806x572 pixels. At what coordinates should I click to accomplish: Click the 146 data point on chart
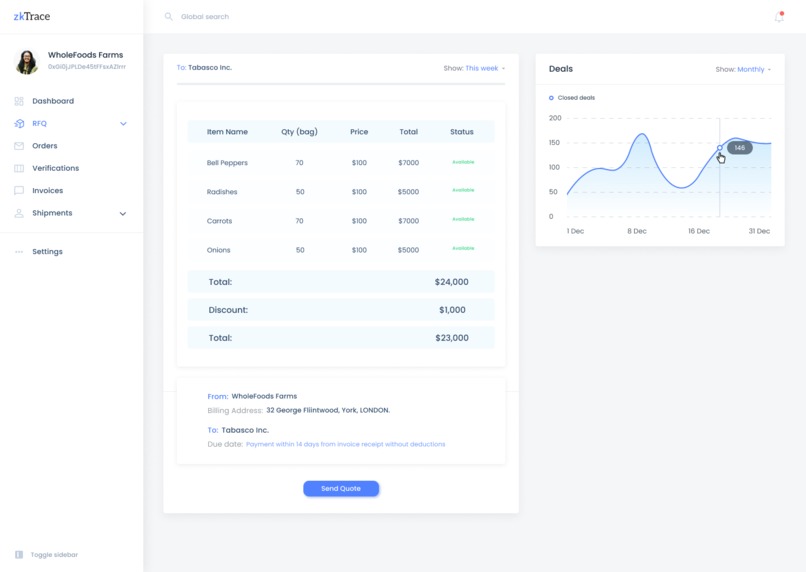coord(720,148)
